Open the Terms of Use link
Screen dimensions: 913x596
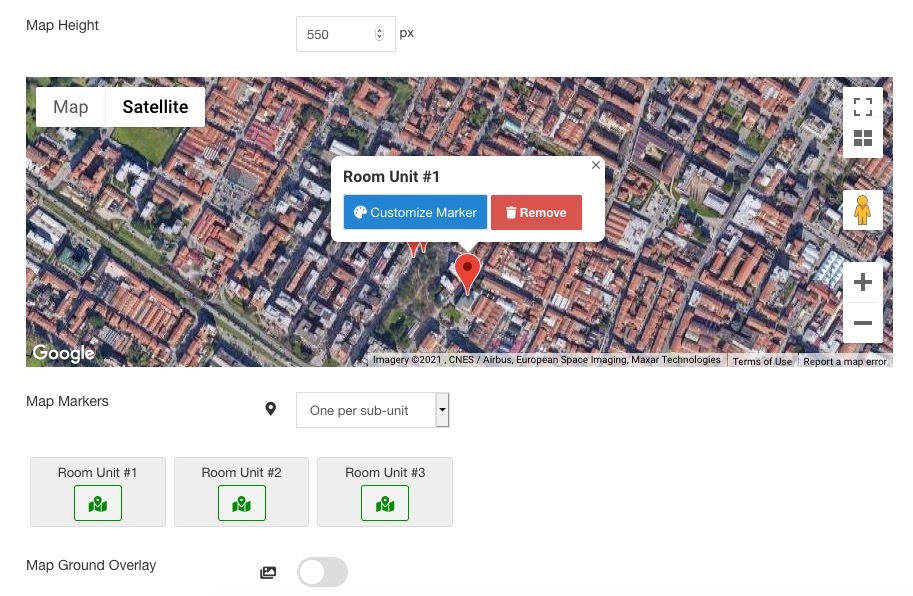762,362
